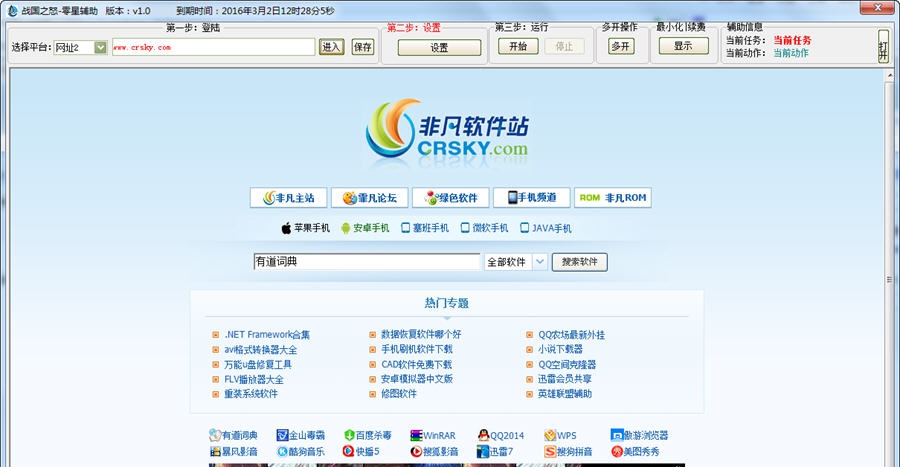The height and width of the screenshot is (467, 900).
Task: Open the 安卓模拟器中文版 link
Action: pyautogui.click(x=417, y=379)
